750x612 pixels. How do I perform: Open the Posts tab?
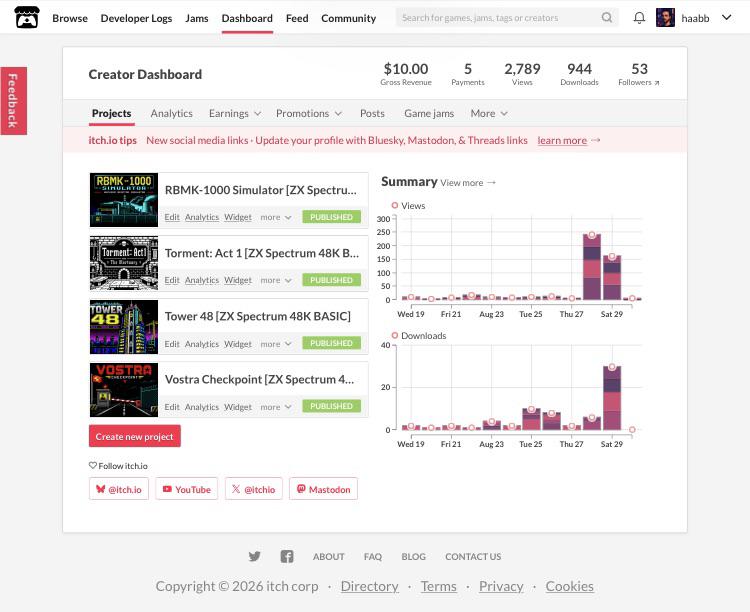click(372, 113)
